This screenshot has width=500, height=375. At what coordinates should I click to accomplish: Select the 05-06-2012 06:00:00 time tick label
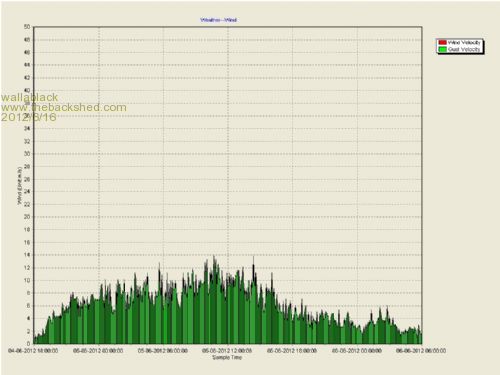163,351
